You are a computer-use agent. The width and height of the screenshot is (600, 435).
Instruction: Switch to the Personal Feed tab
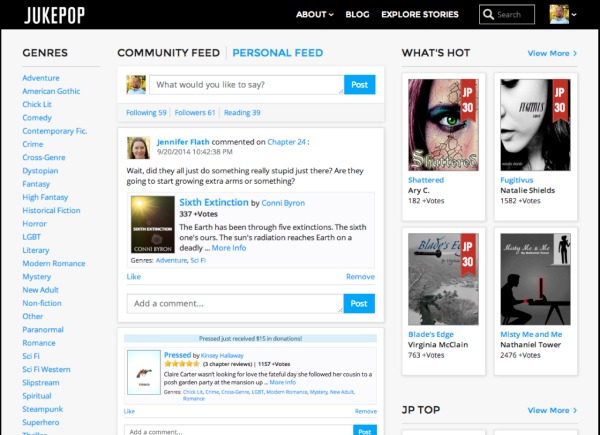pyautogui.click(x=278, y=53)
